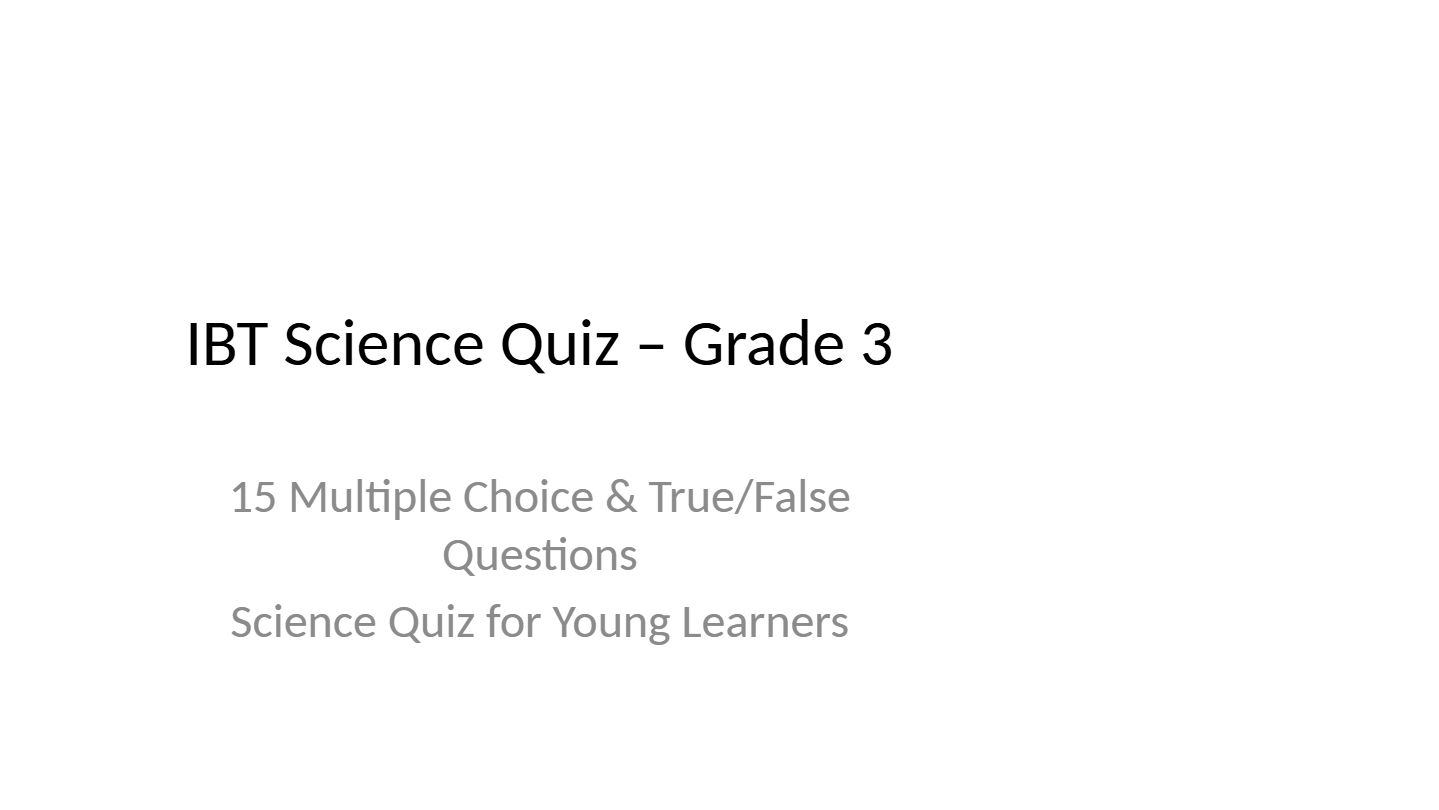Select the subtitle line "Science Quiz for Young Learners"
The image size is (1439, 810).
pos(539,622)
